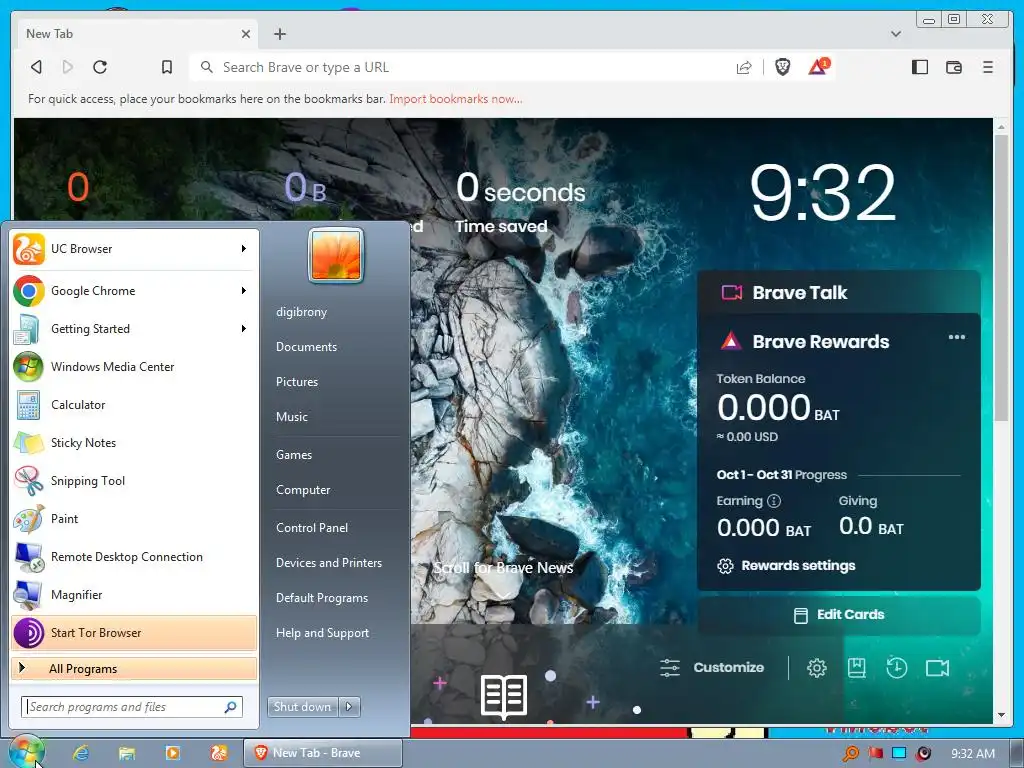Open the UC Browser taskbar icon

coord(218,753)
